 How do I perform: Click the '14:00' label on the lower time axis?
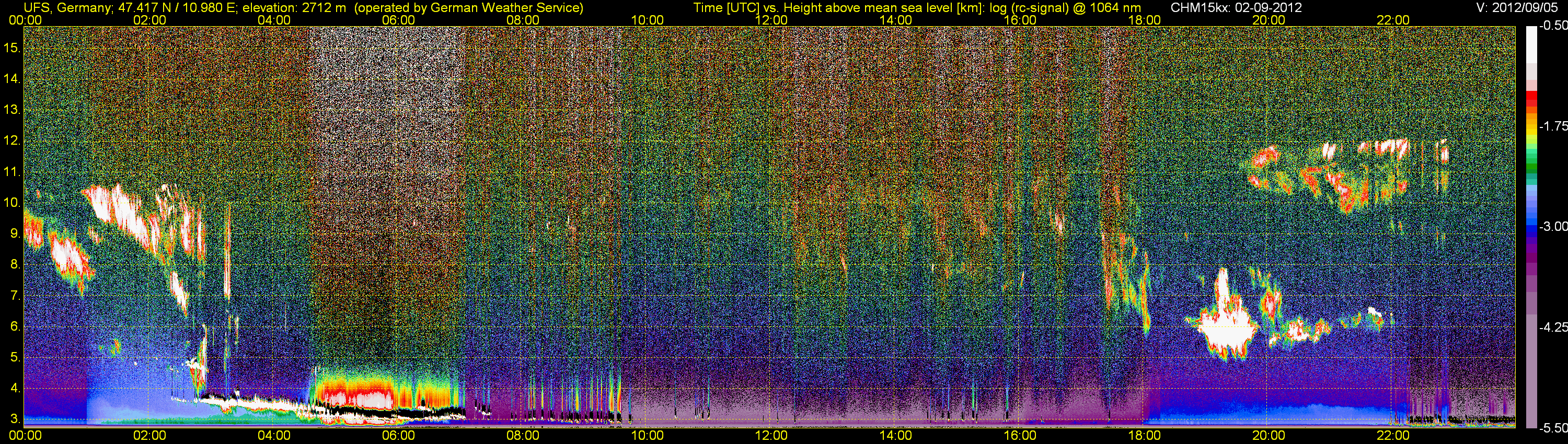(896, 436)
